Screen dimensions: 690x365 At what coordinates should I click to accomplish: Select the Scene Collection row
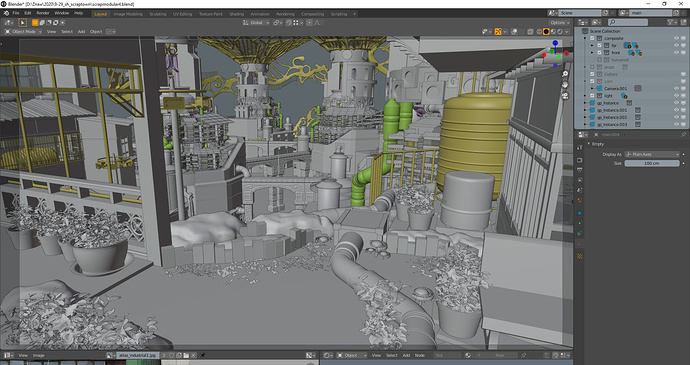tap(605, 31)
